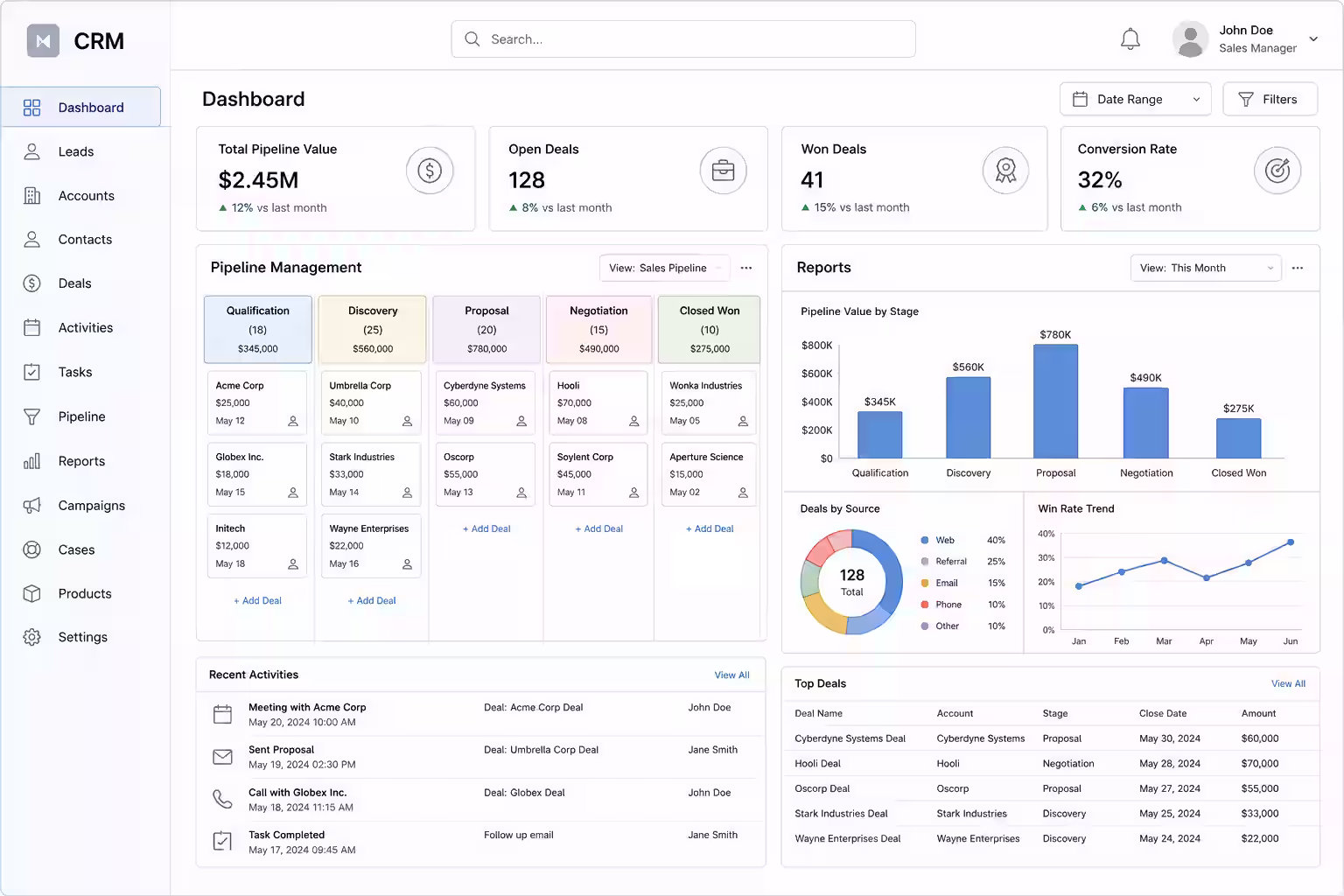The image size is (1344, 896).
Task: Click phone icon for Call with Globex Inc.
Action: tap(223, 799)
